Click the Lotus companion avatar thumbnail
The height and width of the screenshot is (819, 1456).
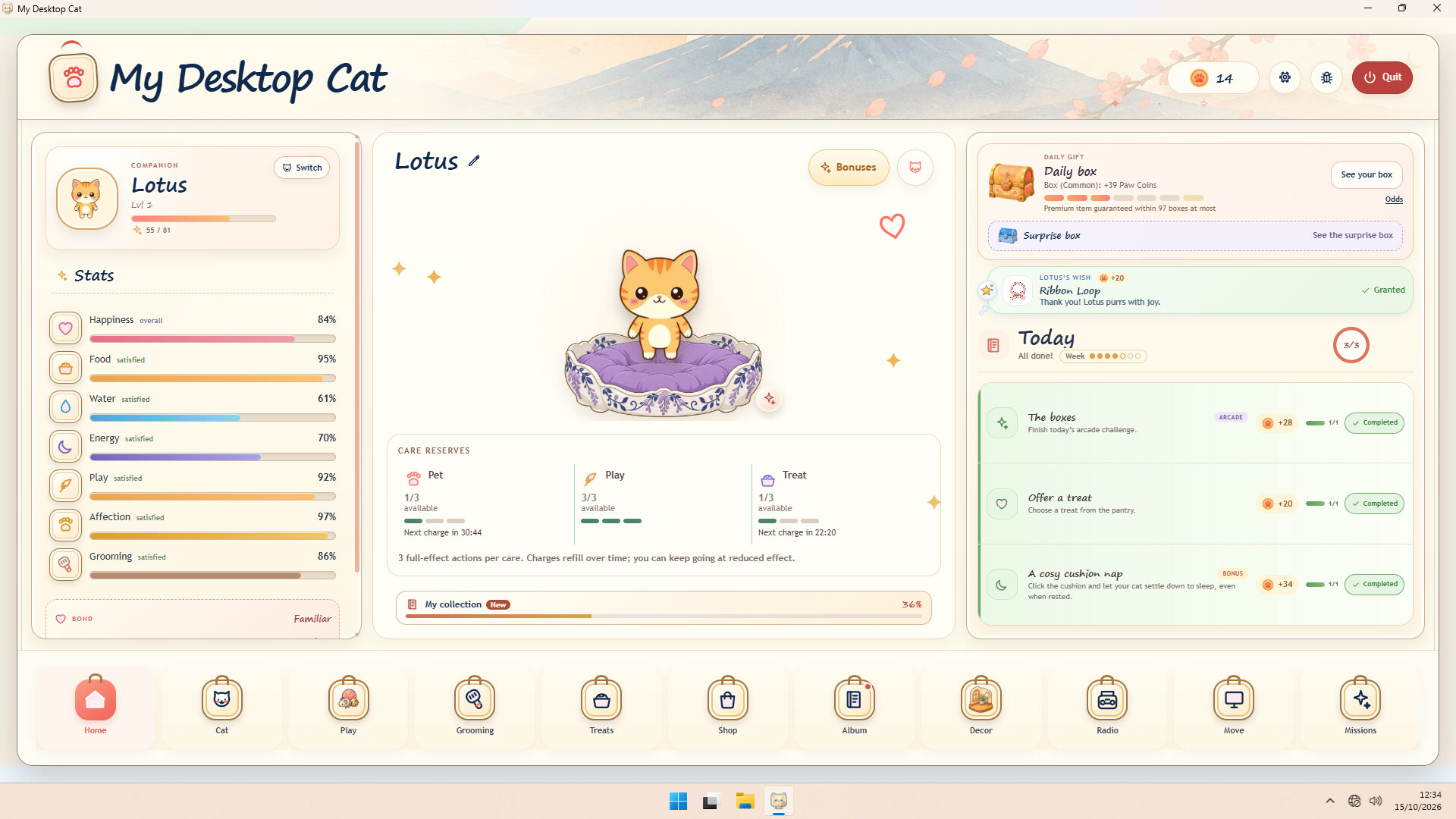[86, 199]
